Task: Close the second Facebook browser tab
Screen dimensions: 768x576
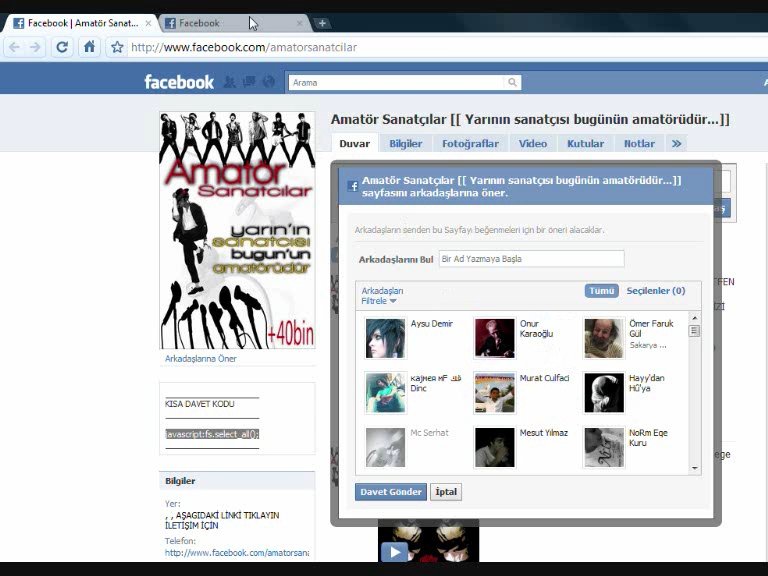Action: [x=300, y=23]
